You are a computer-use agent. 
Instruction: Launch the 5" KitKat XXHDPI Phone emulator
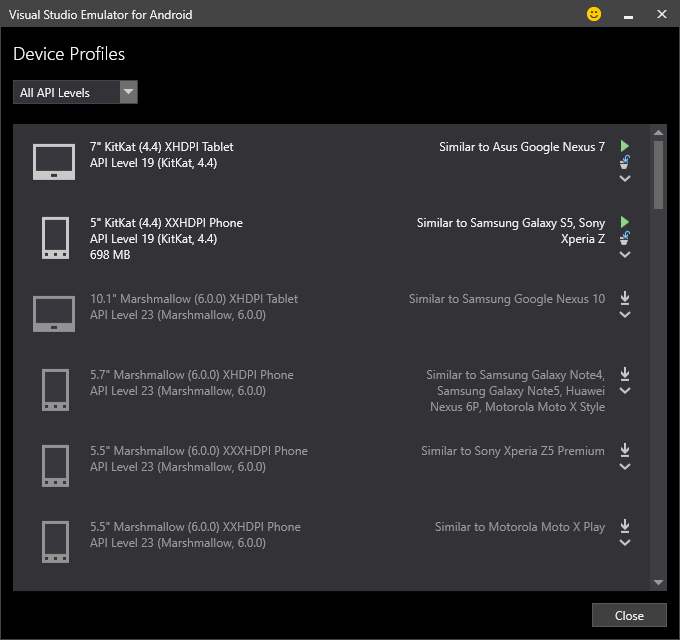tap(625, 222)
